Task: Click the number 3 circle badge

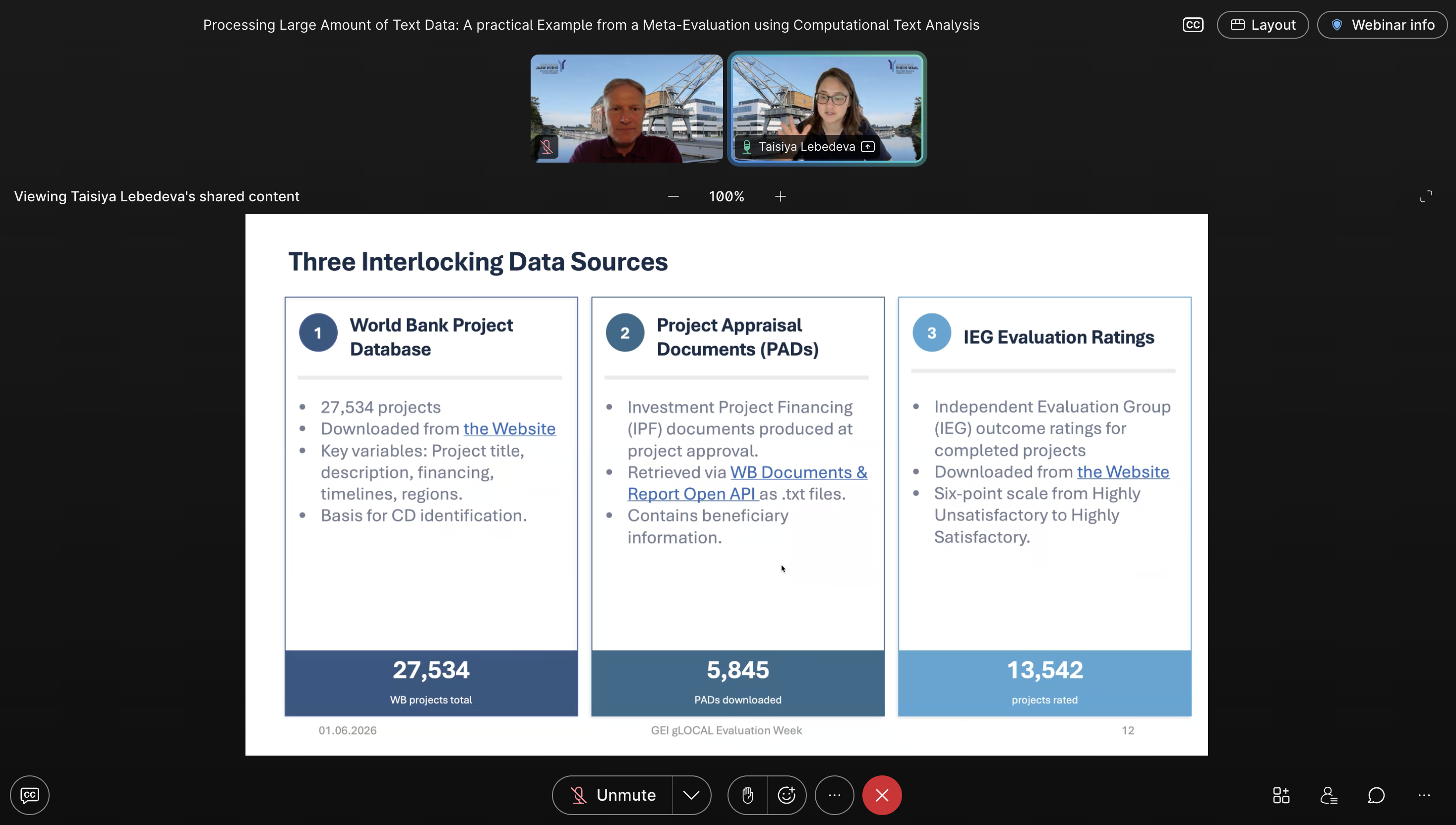Action: 931,333
